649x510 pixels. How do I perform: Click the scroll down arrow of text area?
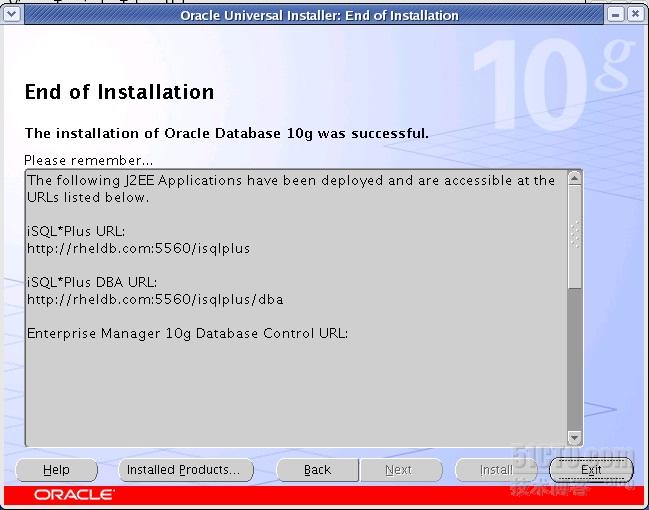click(574, 438)
